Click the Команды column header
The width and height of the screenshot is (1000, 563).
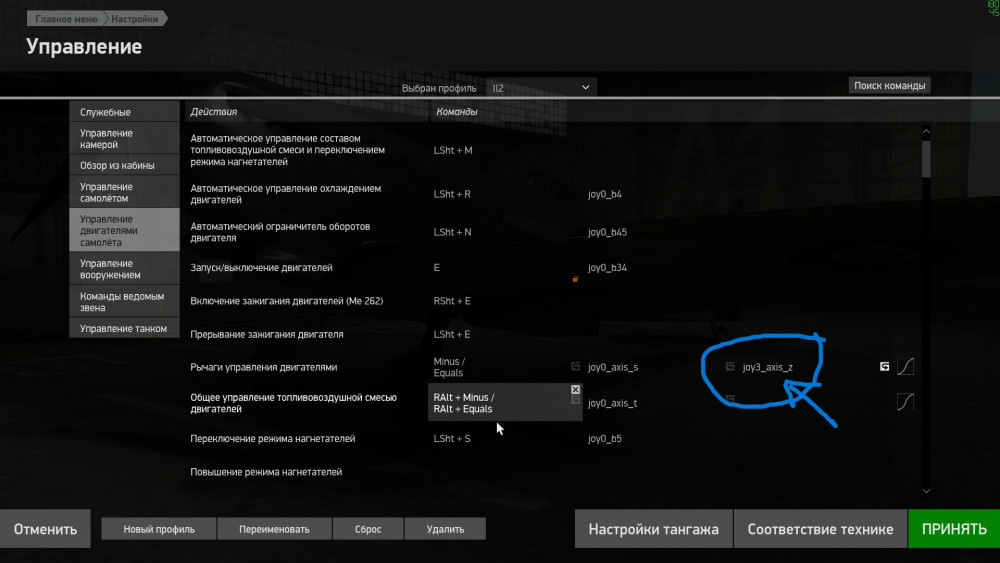coord(457,112)
